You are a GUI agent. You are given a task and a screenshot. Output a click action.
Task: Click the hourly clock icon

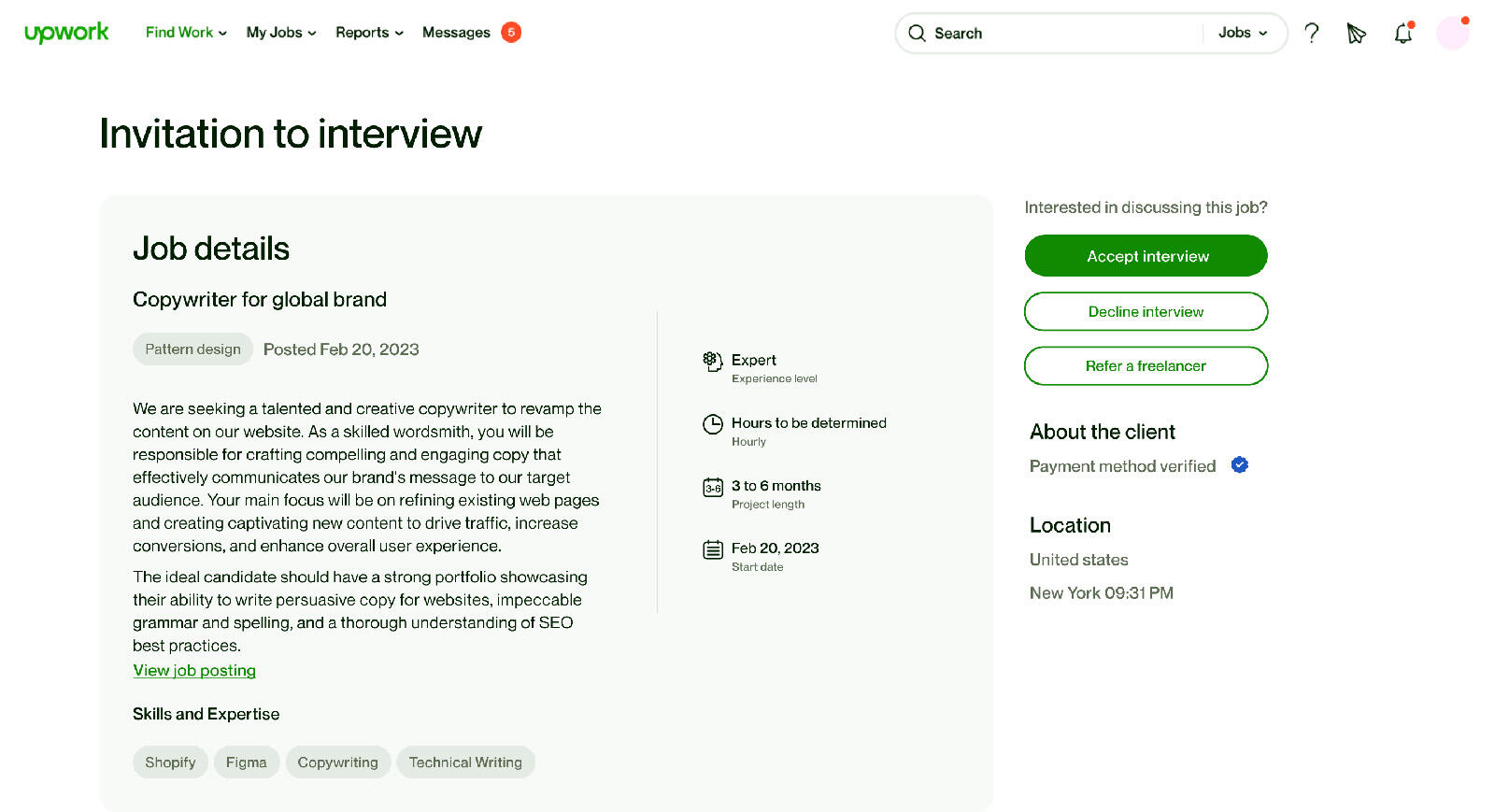(x=712, y=424)
